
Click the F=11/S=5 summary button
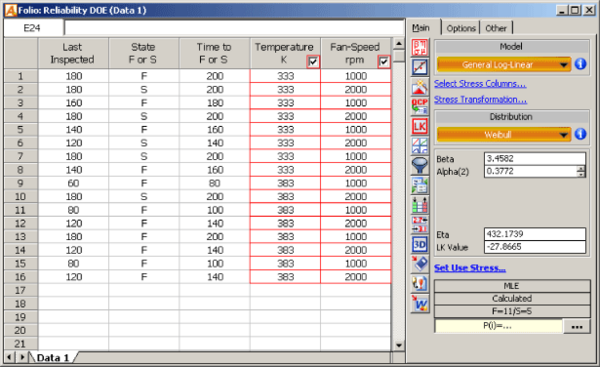pyautogui.click(x=512, y=311)
